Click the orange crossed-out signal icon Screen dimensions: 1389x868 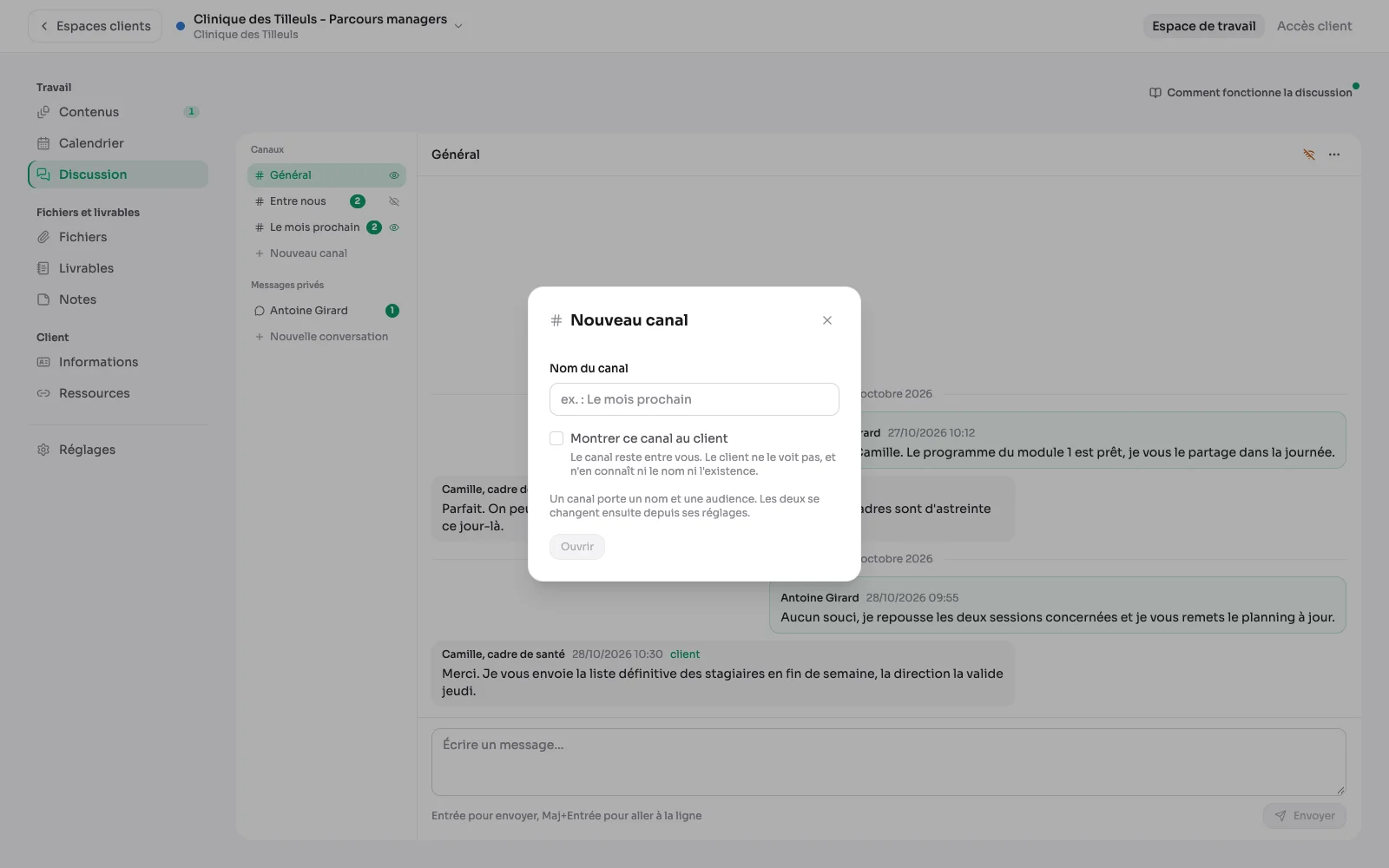pyautogui.click(x=1309, y=155)
